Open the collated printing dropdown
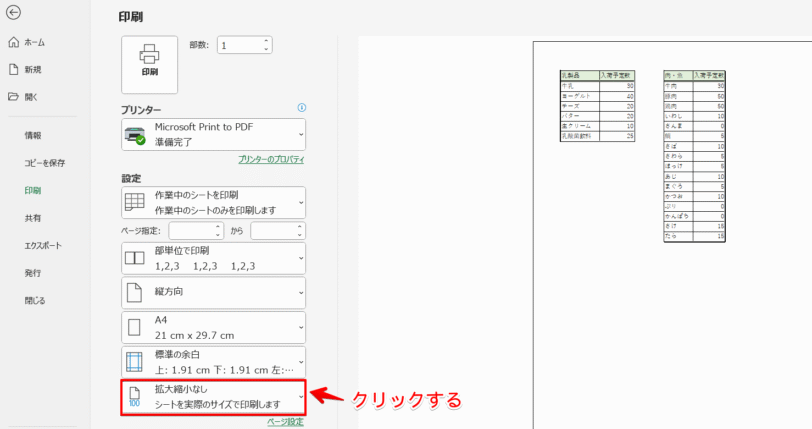This screenshot has height=429, width=812. click(213, 259)
